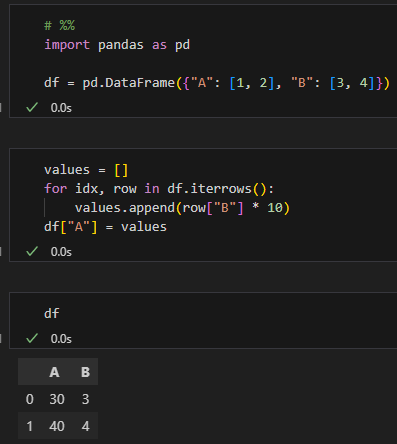Viewport: 397px width, 444px height.
Task: Click the 'import pandas as pd' line
Action: [x=117, y=45]
